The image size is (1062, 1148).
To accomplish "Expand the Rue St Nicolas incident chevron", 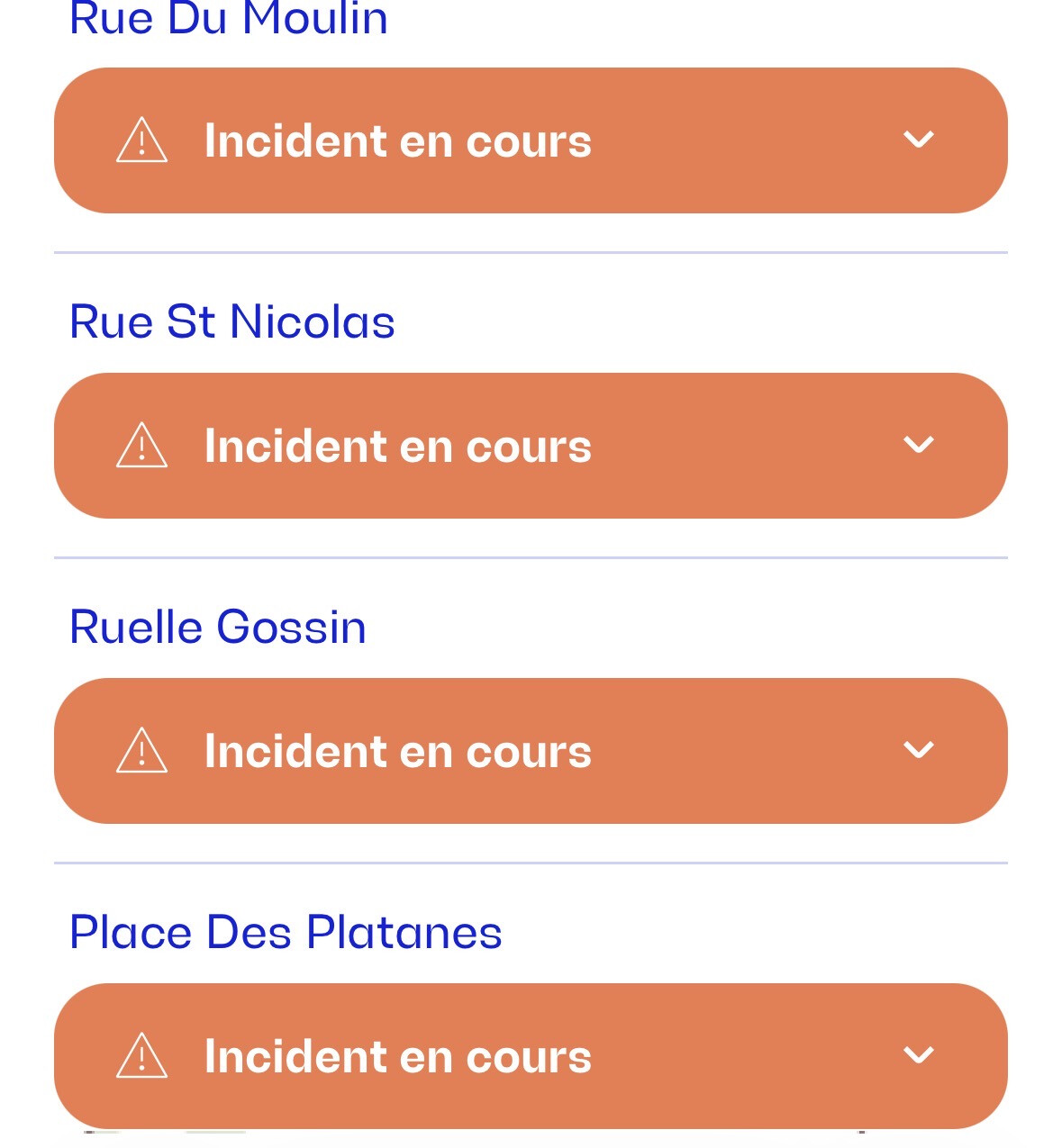I will (918, 445).
